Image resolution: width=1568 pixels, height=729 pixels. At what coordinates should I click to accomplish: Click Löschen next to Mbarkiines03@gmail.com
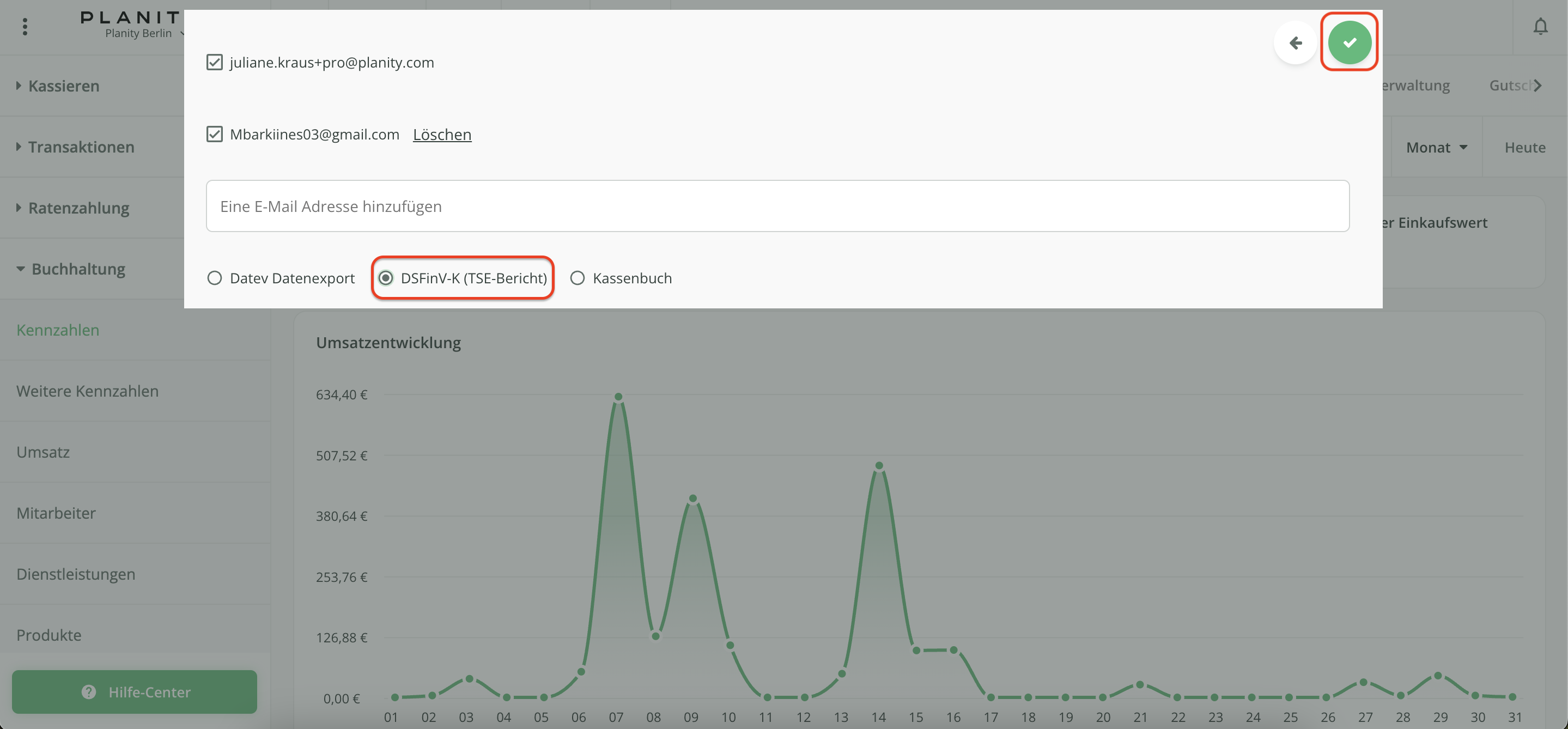click(442, 134)
